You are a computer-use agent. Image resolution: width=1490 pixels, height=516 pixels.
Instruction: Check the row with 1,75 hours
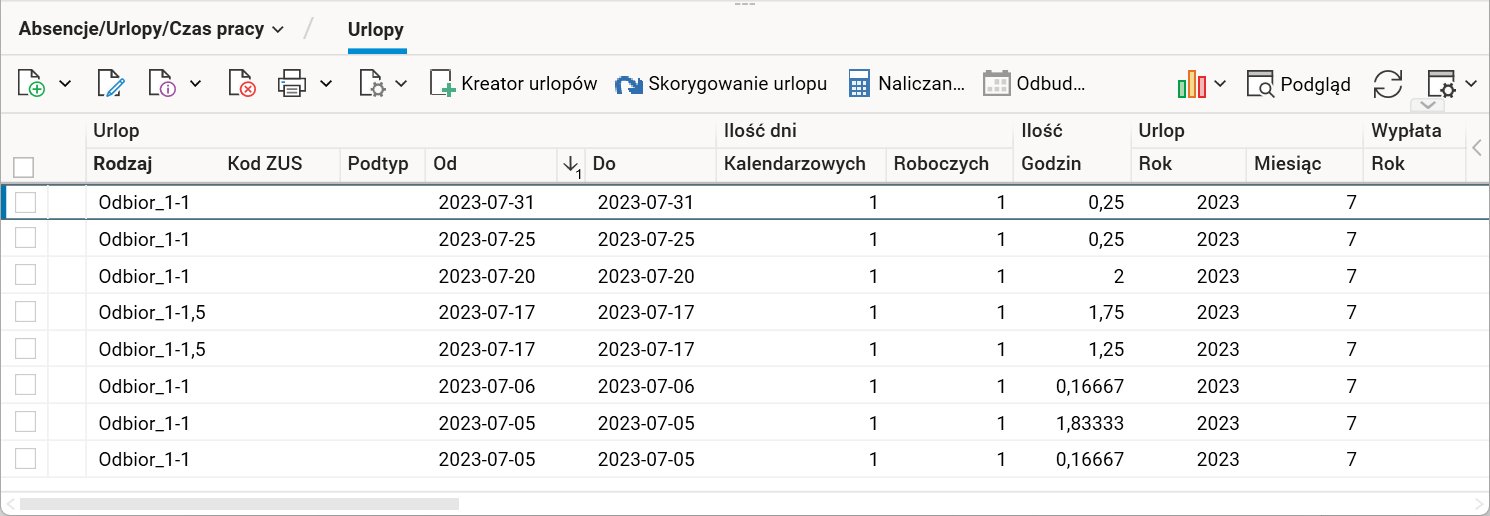pos(26,312)
